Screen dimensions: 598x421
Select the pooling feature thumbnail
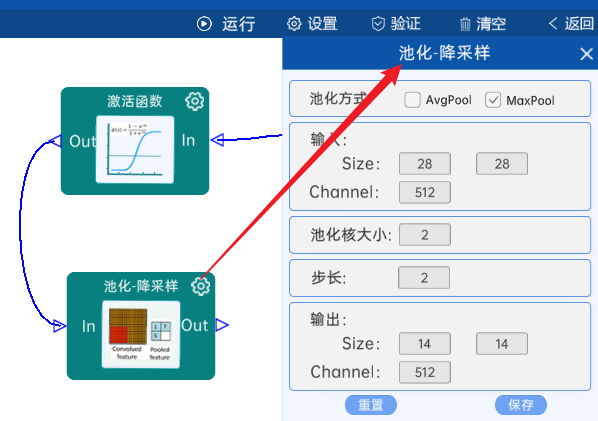pos(141,334)
